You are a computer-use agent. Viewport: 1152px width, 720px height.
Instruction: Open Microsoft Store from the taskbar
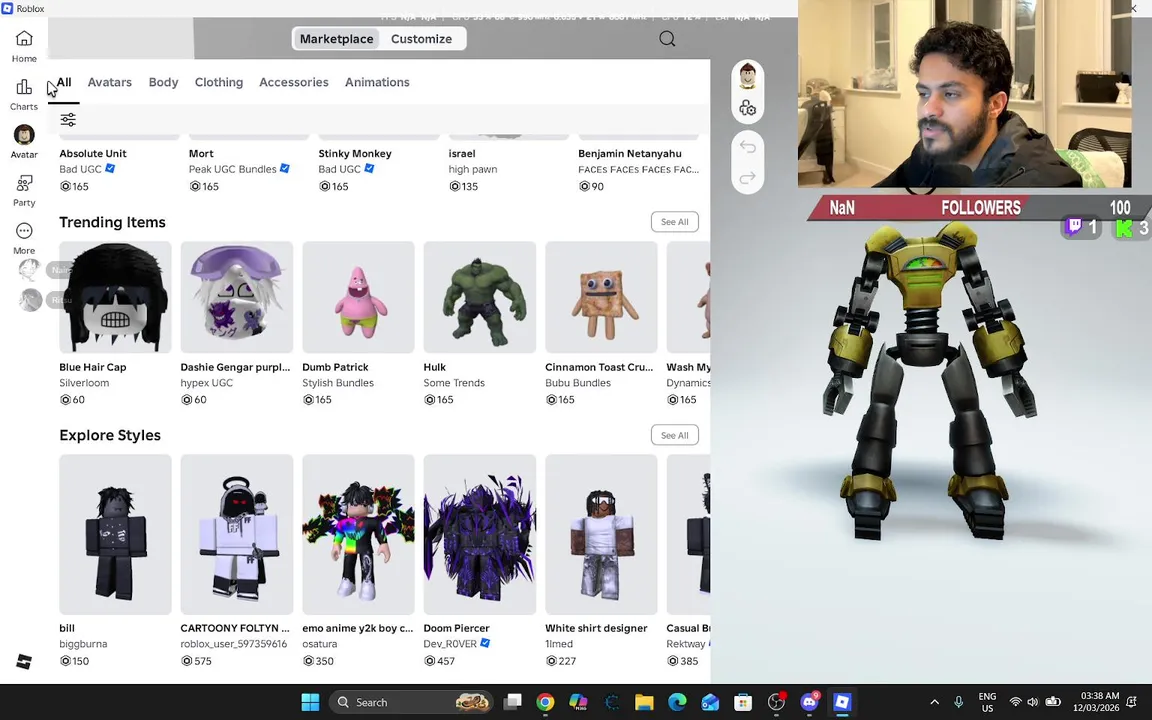tap(743, 702)
